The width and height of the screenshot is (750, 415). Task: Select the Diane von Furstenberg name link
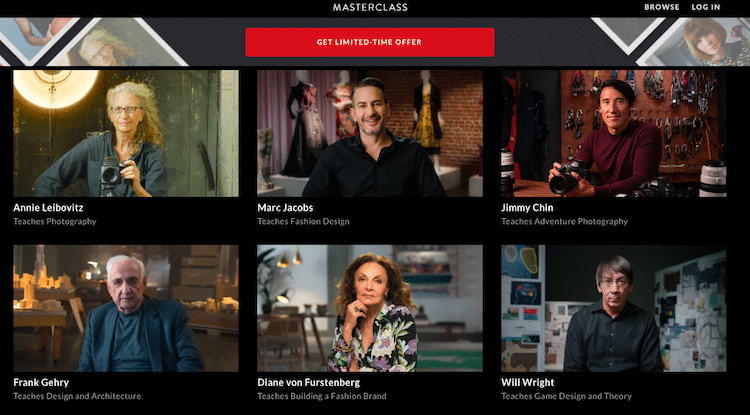click(x=309, y=383)
